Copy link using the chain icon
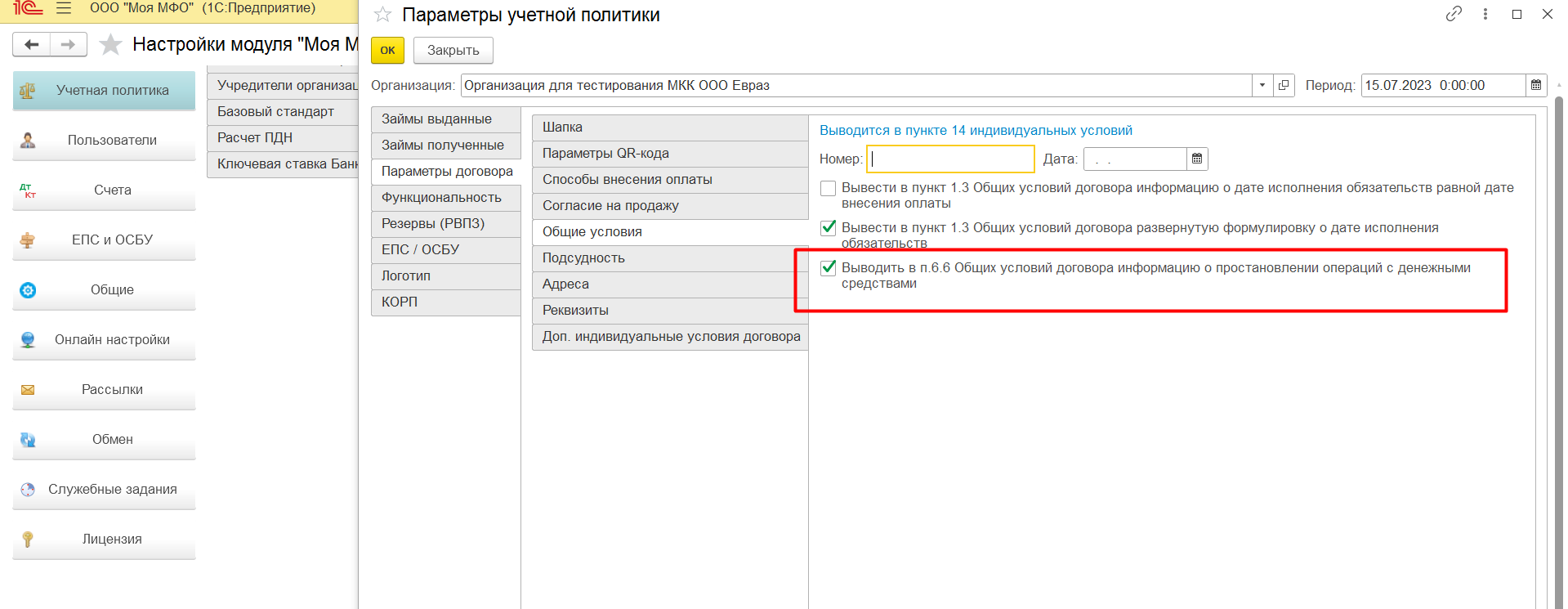1568x609 pixels. (1454, 14)
